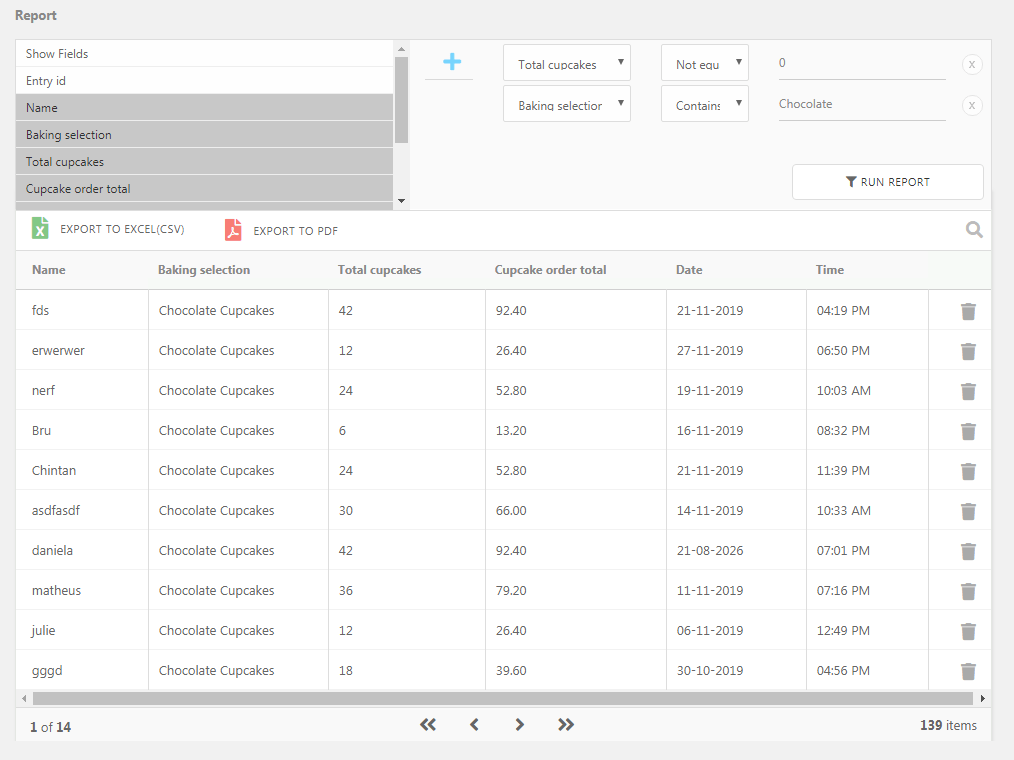Open the search magnifier icon
This screenshot has height=760, width=1014.
click(x=974, y=230)
